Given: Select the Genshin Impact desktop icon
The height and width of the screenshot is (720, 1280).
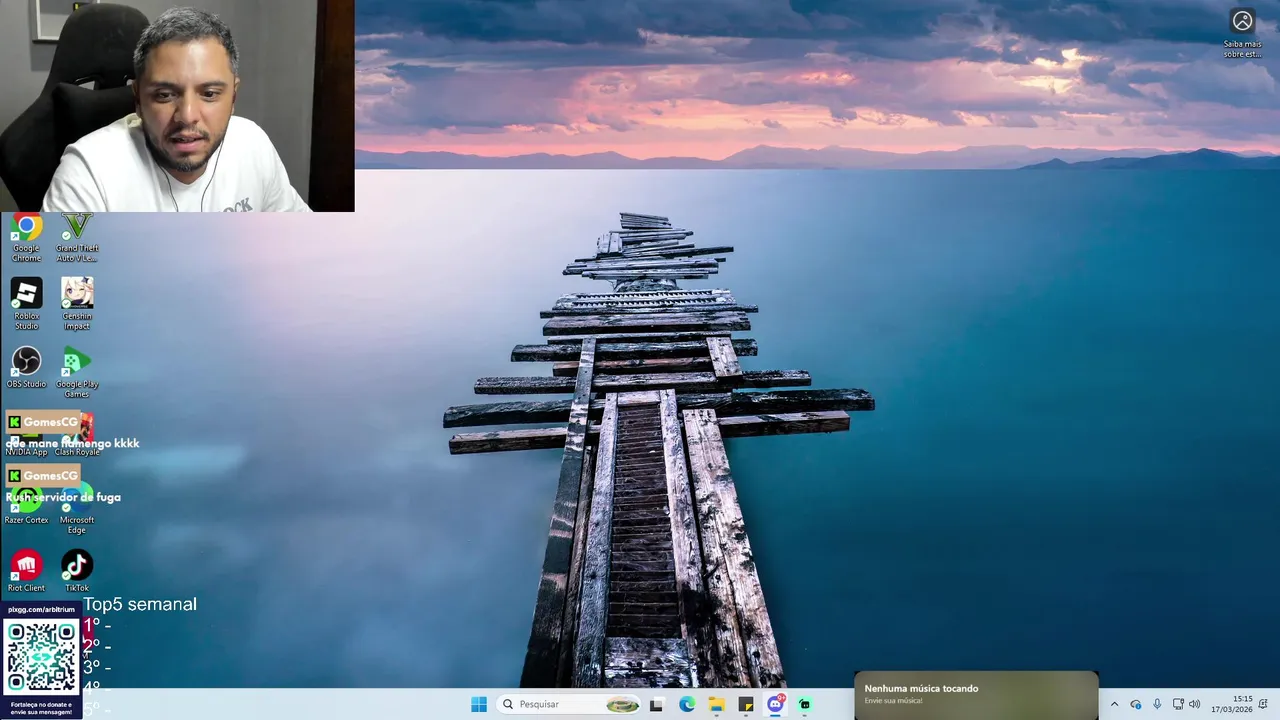Looking at the screenshot, I should (77, 304).
